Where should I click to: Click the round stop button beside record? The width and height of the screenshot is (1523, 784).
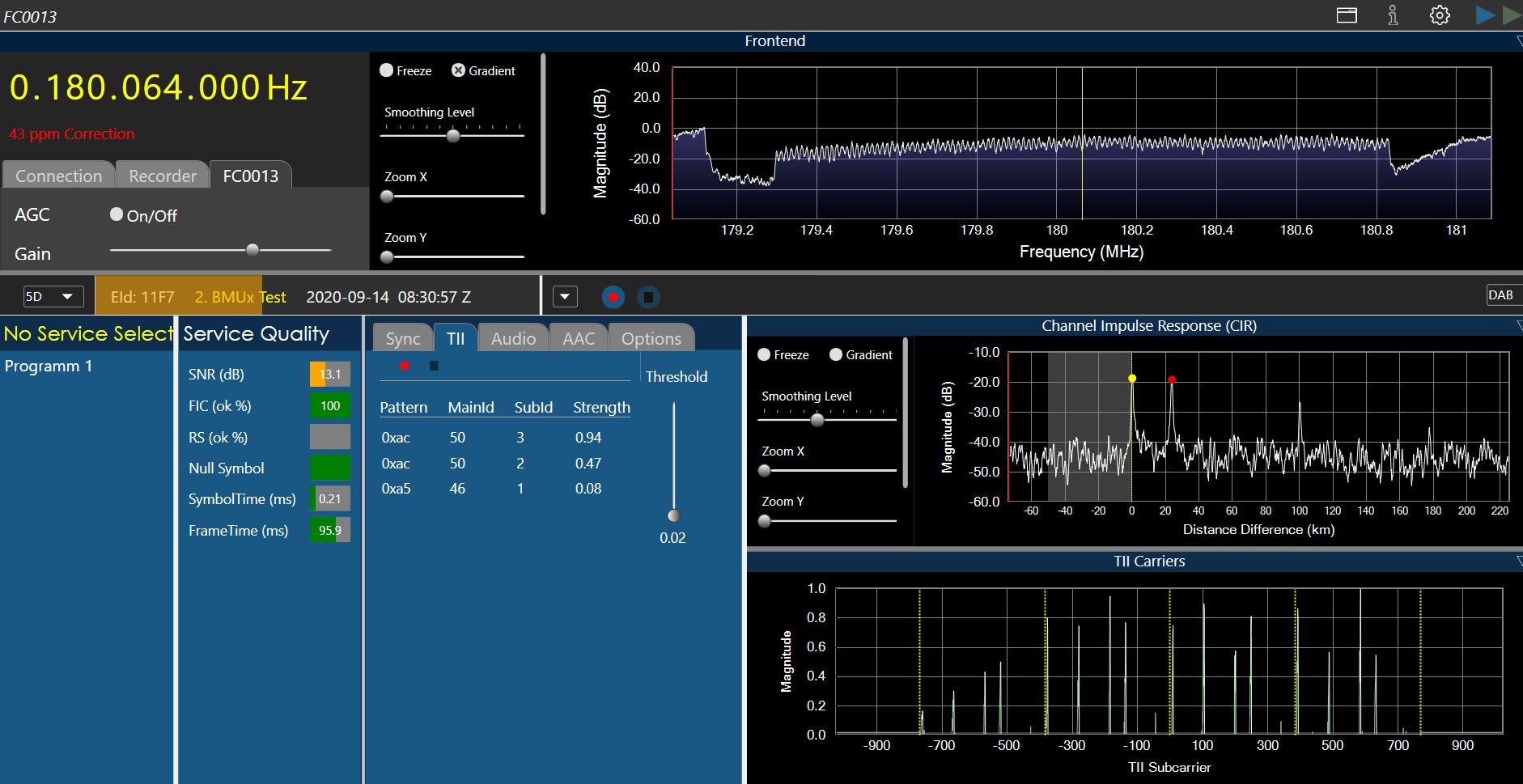tap(648, 297)
